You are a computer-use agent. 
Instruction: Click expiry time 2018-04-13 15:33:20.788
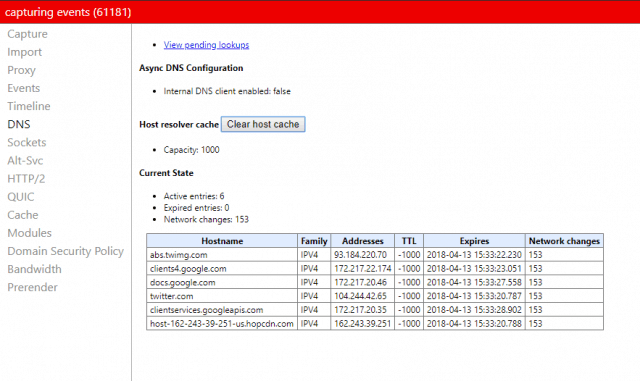[x=474, y=323]
